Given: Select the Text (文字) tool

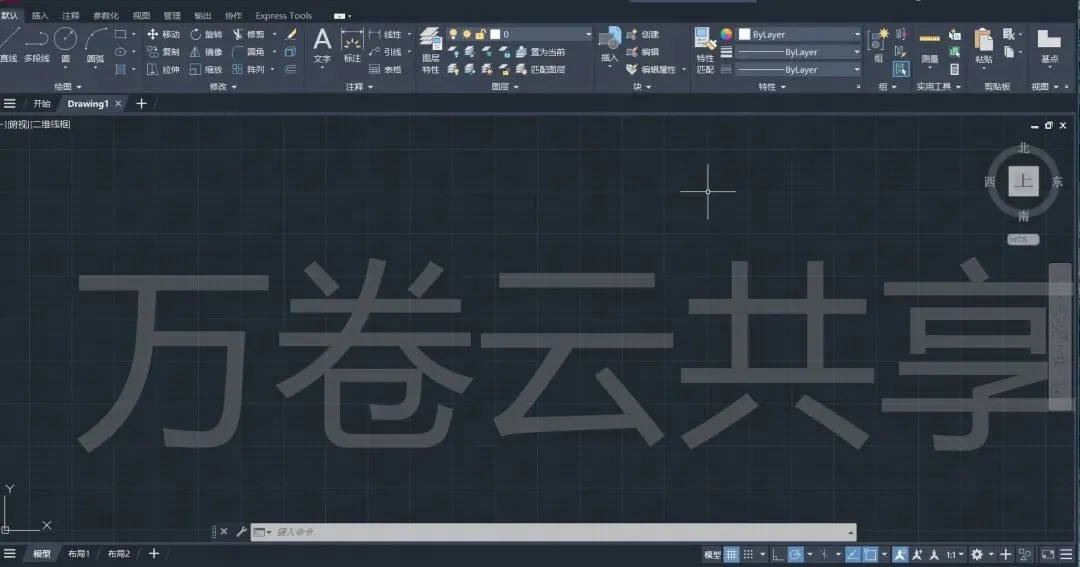Looking at the screenshot, I should click(322, 45).
